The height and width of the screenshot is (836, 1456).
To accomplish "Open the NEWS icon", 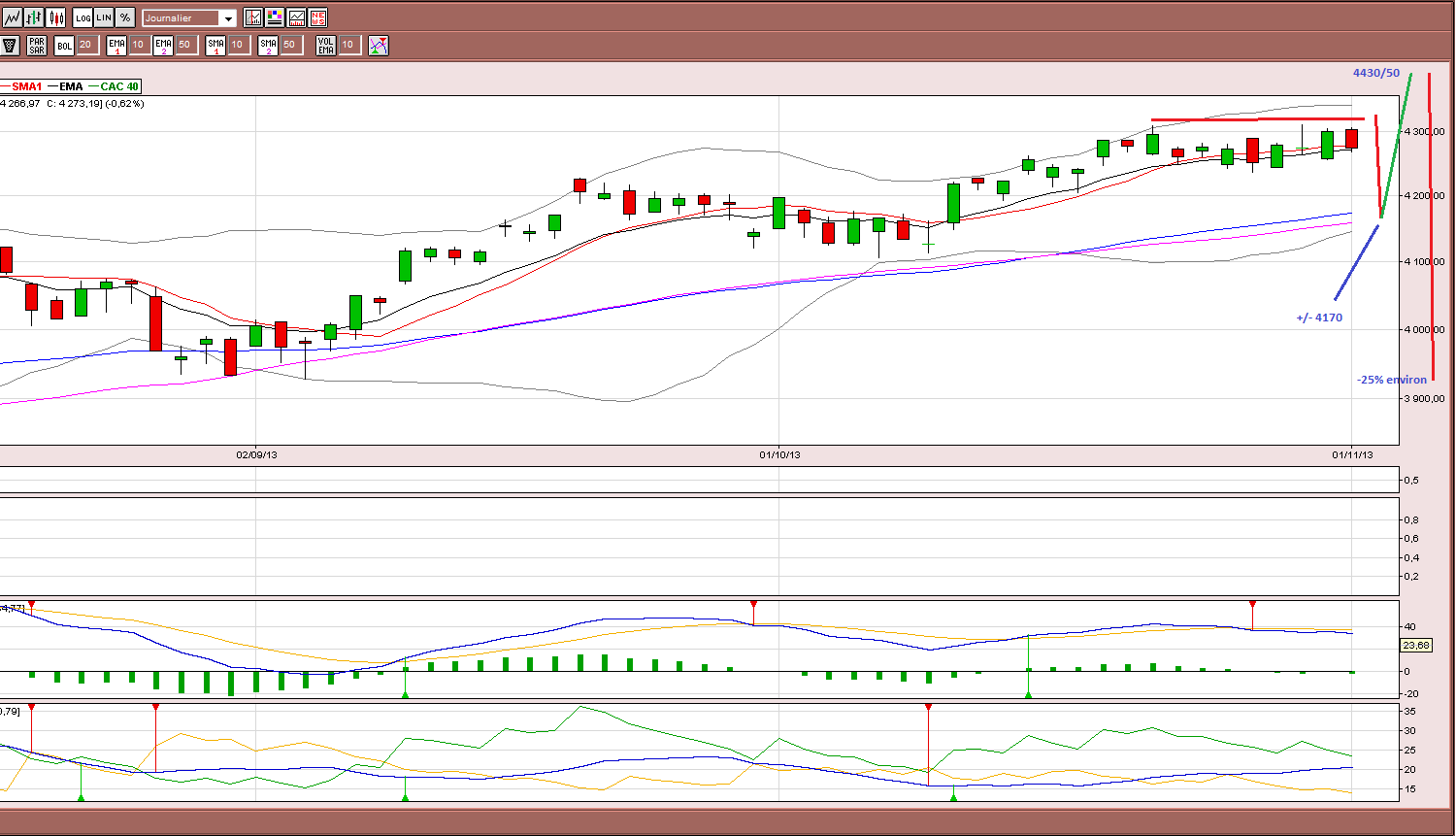I will [x=317, y=17].
